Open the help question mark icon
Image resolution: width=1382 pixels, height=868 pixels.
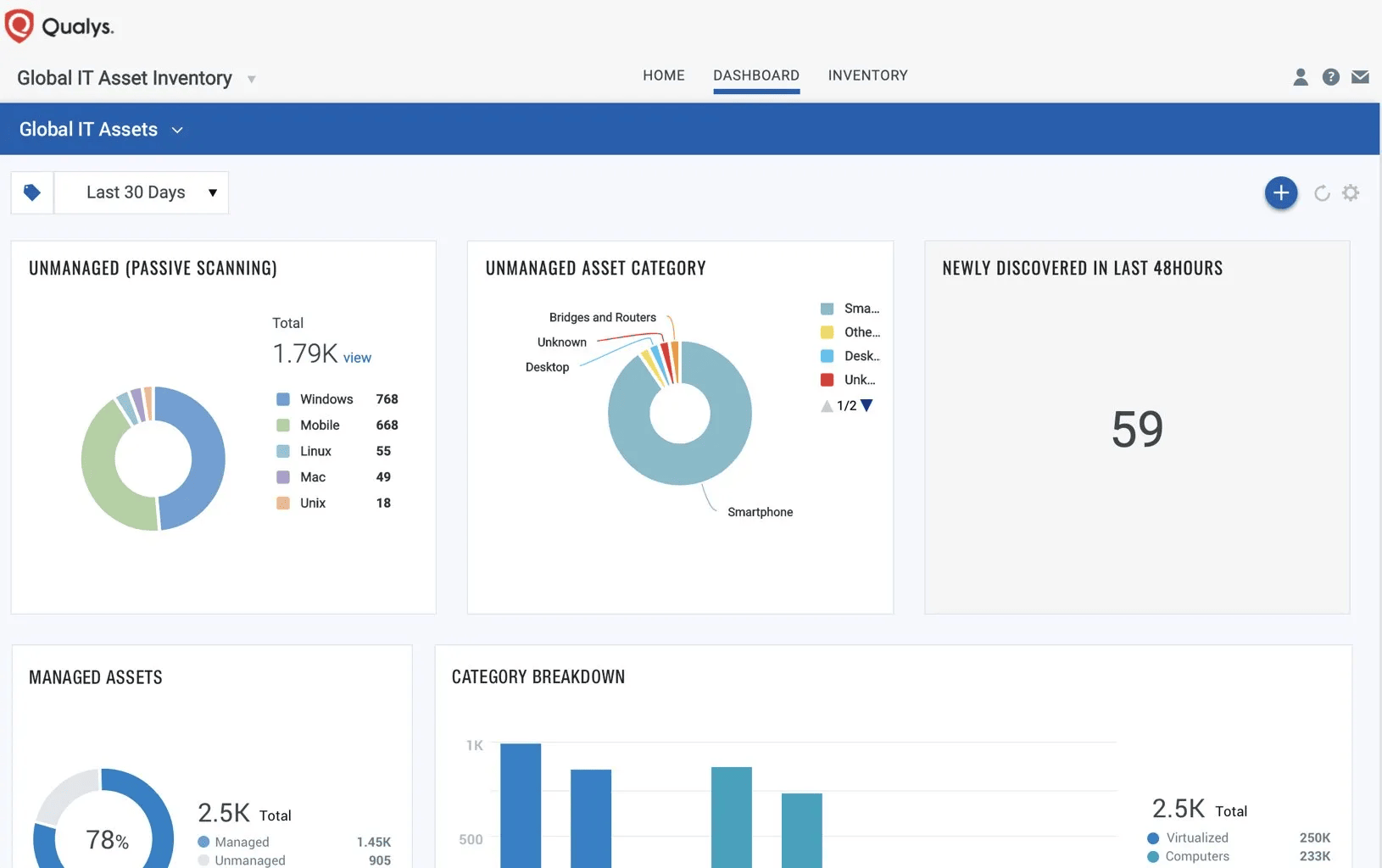pos(1330,77)
